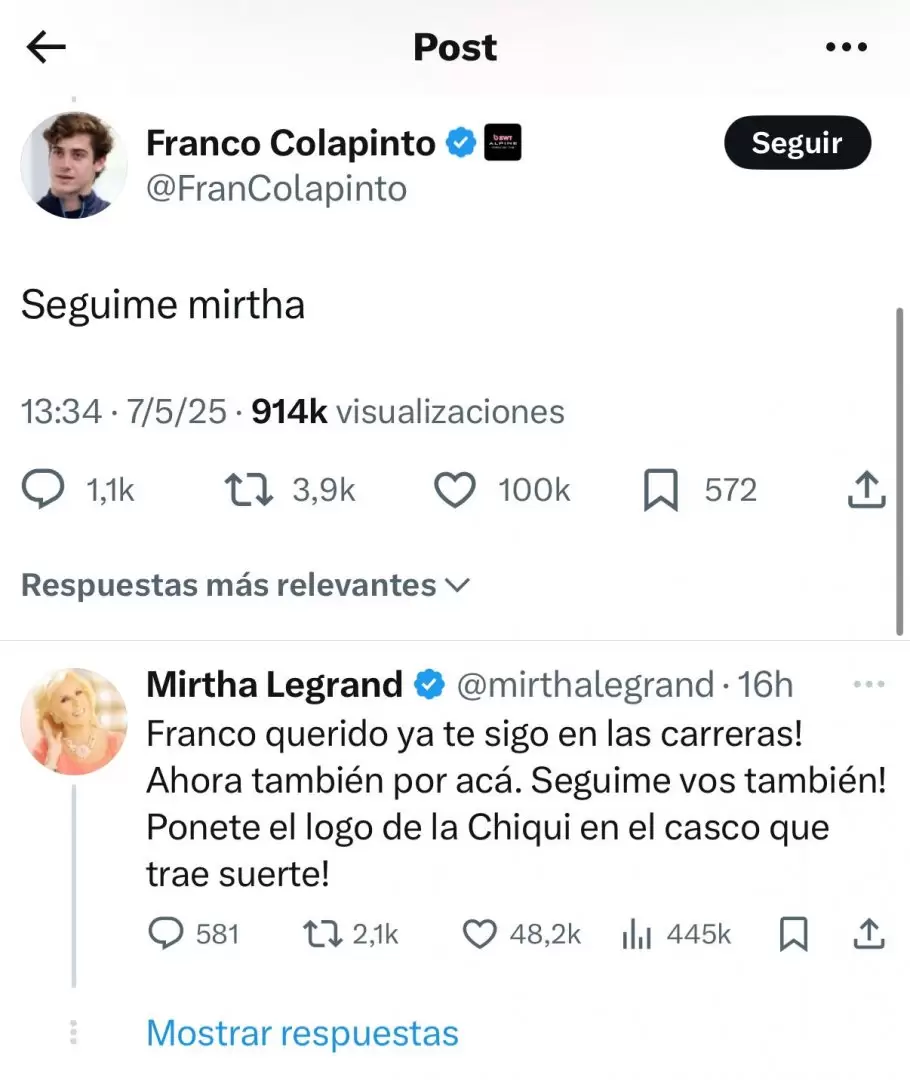Like Franco Colapinto's post
Viewport: 910px width, 1080px height.
coord(455,490)
